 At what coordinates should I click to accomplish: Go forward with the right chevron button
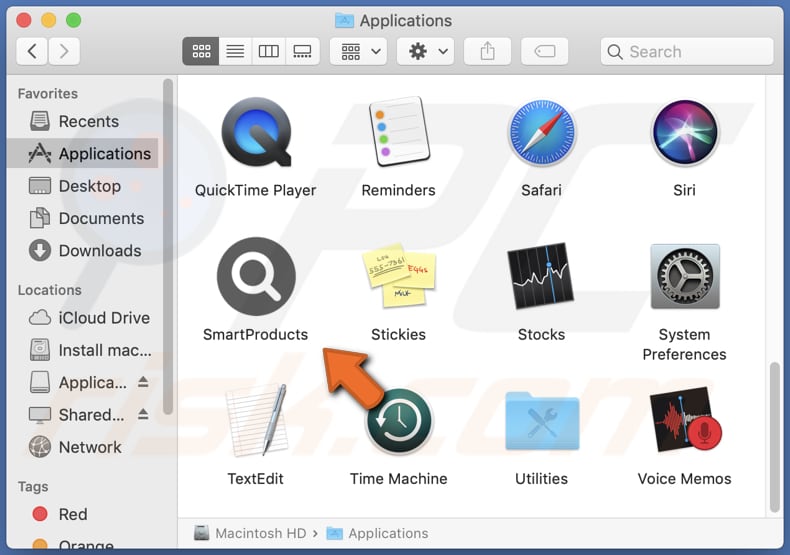click(x=63, y=51)
